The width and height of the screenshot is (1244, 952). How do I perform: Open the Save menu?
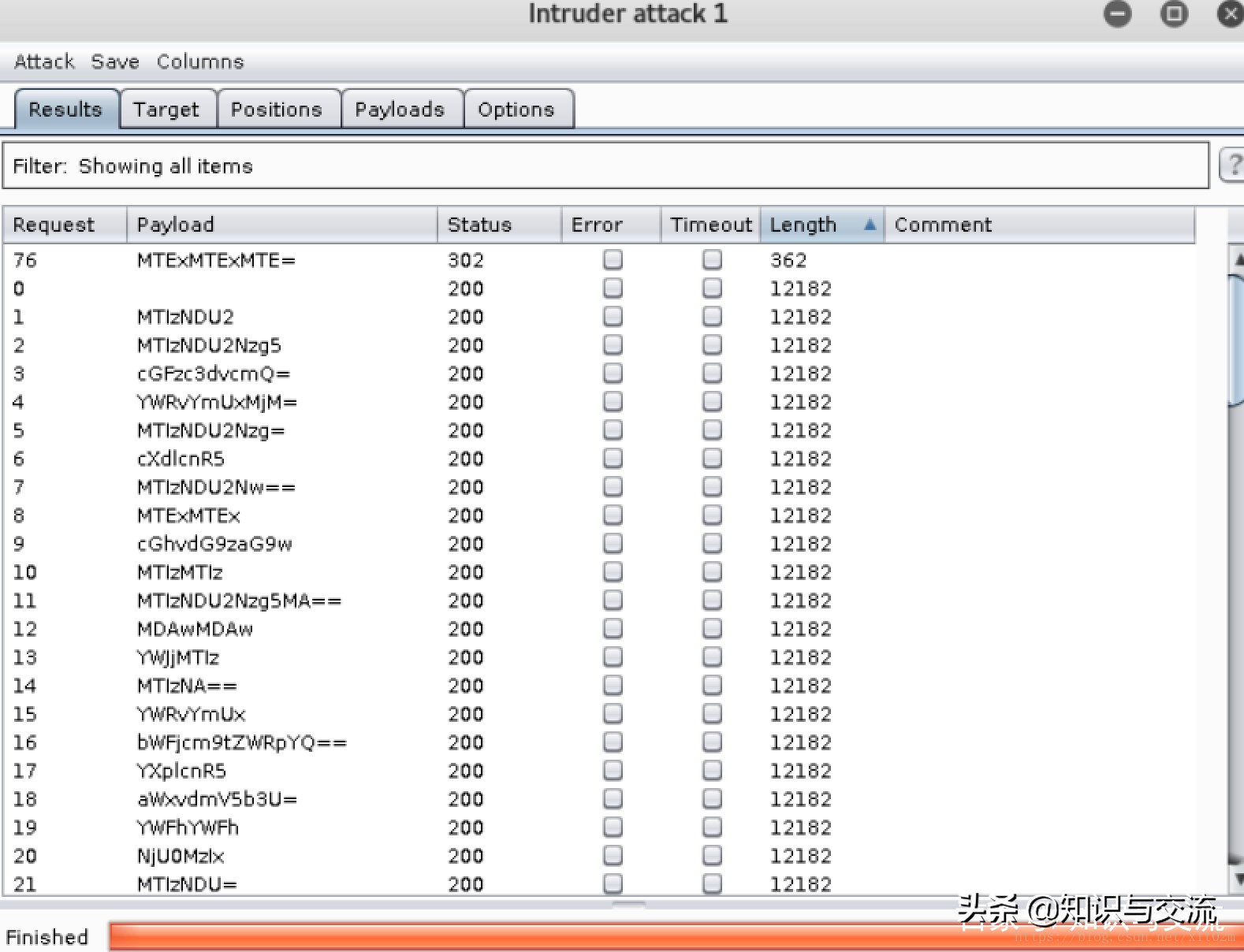pyautogui.click(x=115, y=61)
